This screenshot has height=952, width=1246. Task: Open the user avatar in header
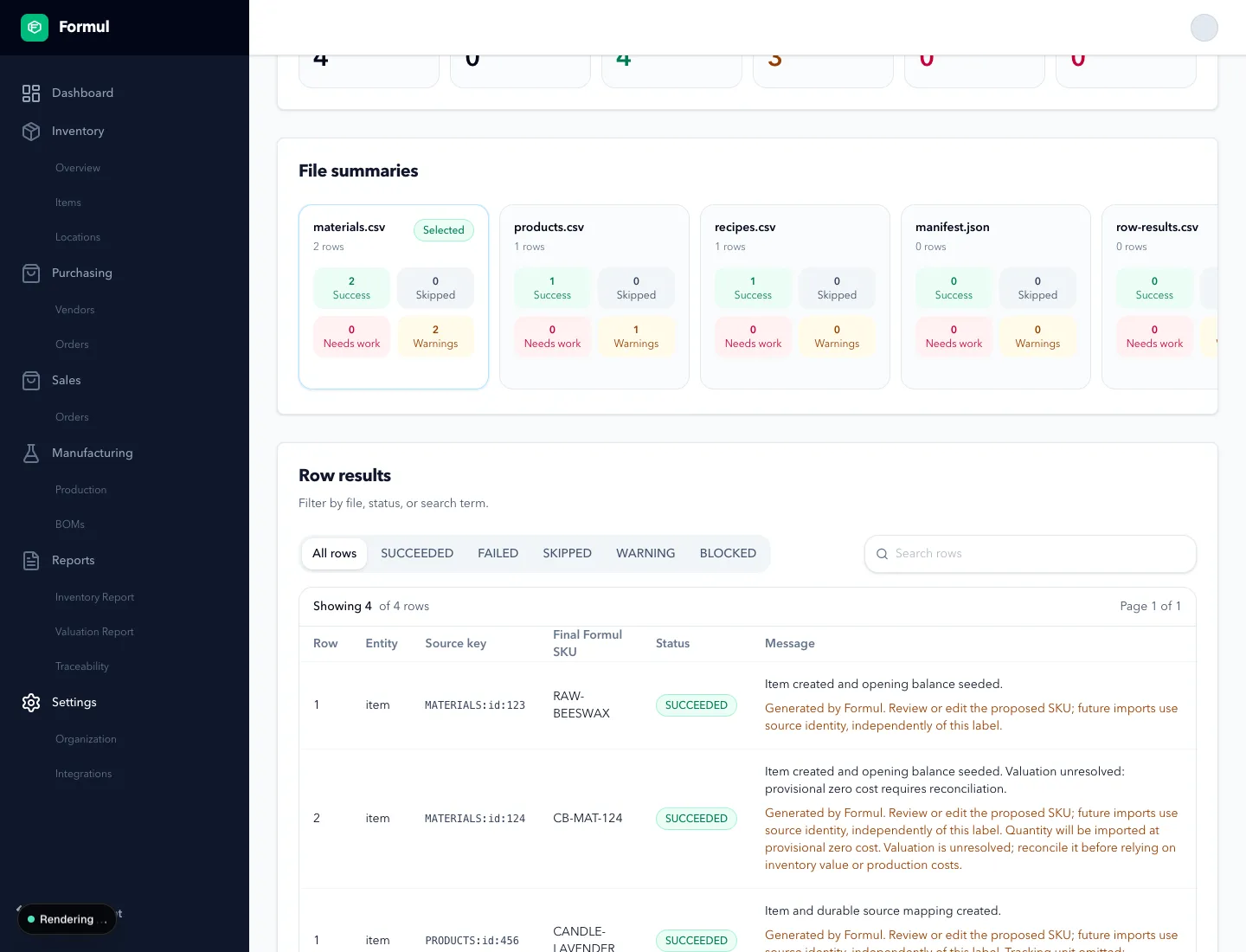click(x=1204, y=28)
